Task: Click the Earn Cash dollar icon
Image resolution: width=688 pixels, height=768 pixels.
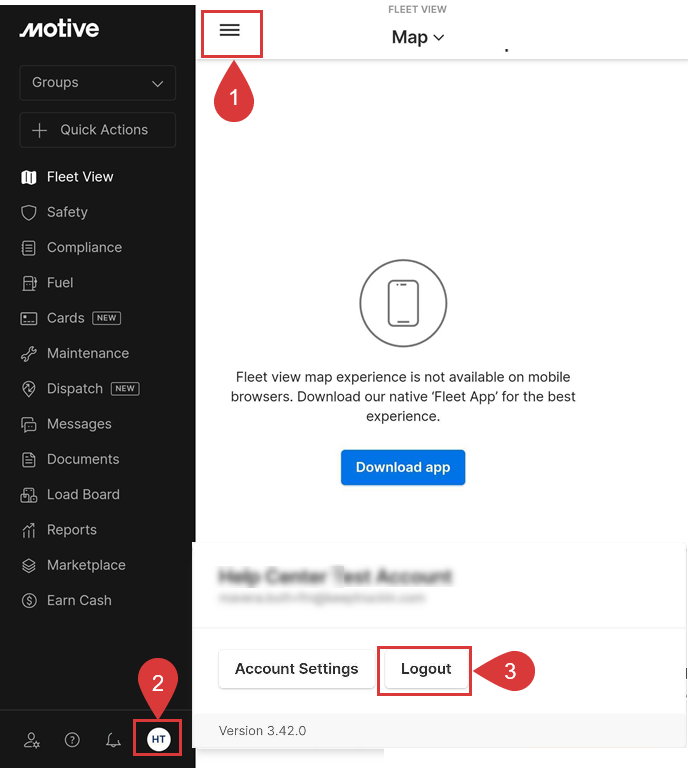Action: (29, 600)
